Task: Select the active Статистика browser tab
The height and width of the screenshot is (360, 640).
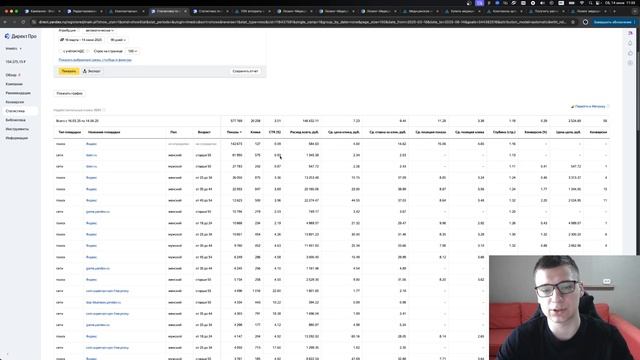Action: click(168, 11)
